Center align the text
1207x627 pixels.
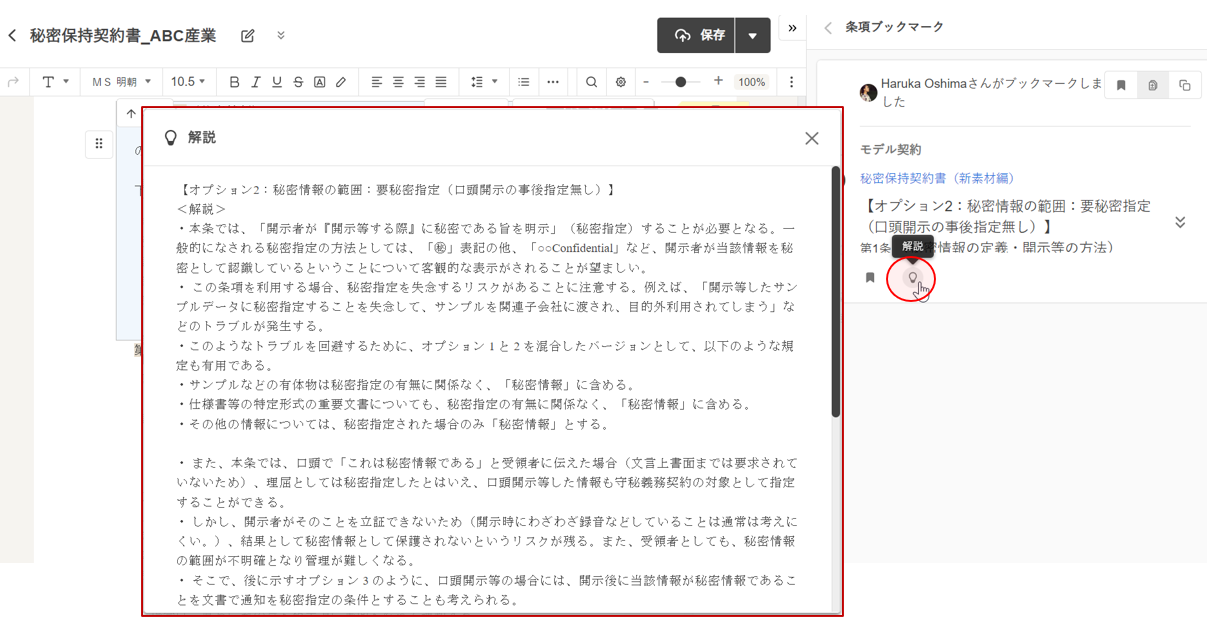[398, 82]
